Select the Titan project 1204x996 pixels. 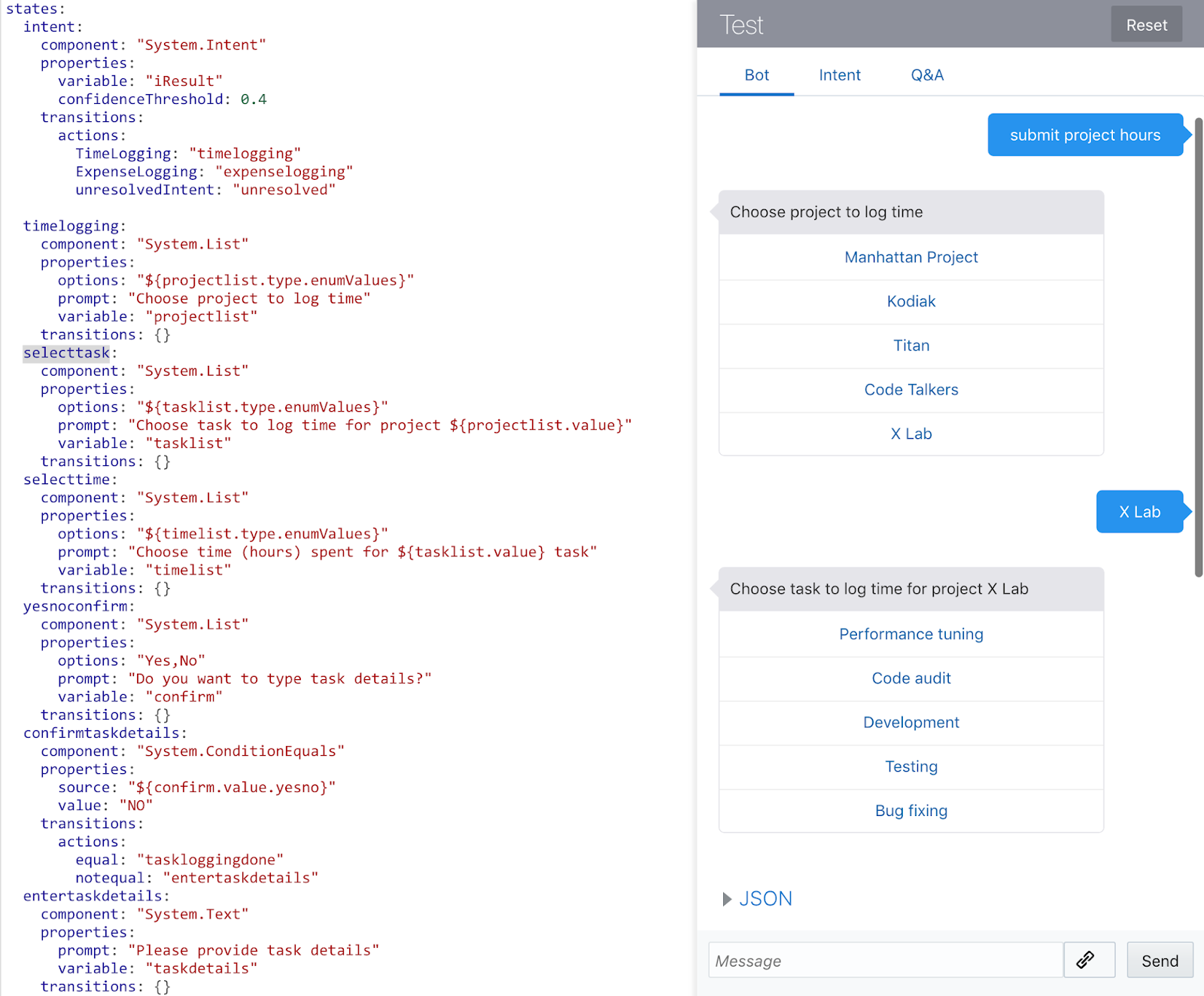tap(911, 345)
